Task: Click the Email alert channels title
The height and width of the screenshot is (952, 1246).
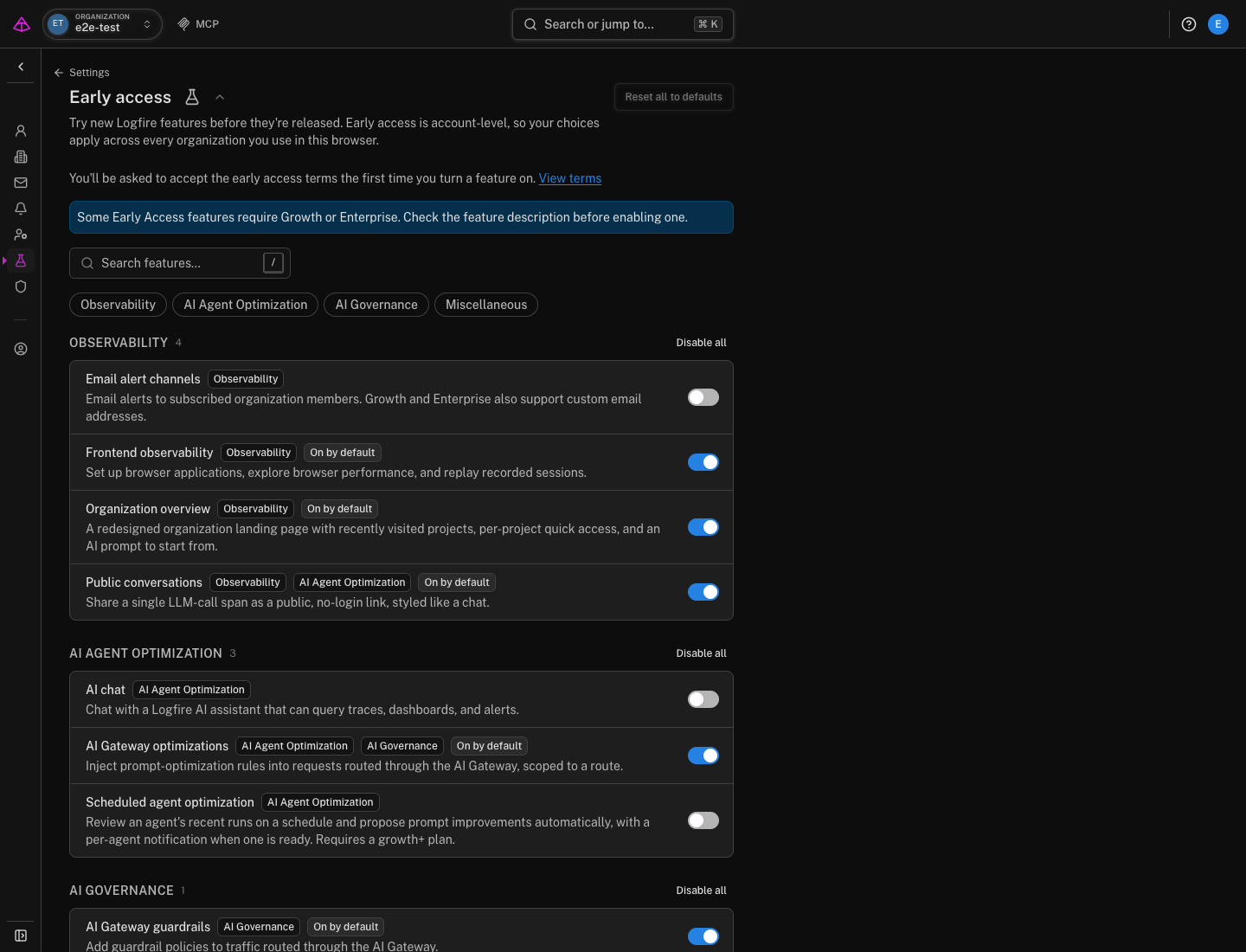Action: (x=143, y=379)
